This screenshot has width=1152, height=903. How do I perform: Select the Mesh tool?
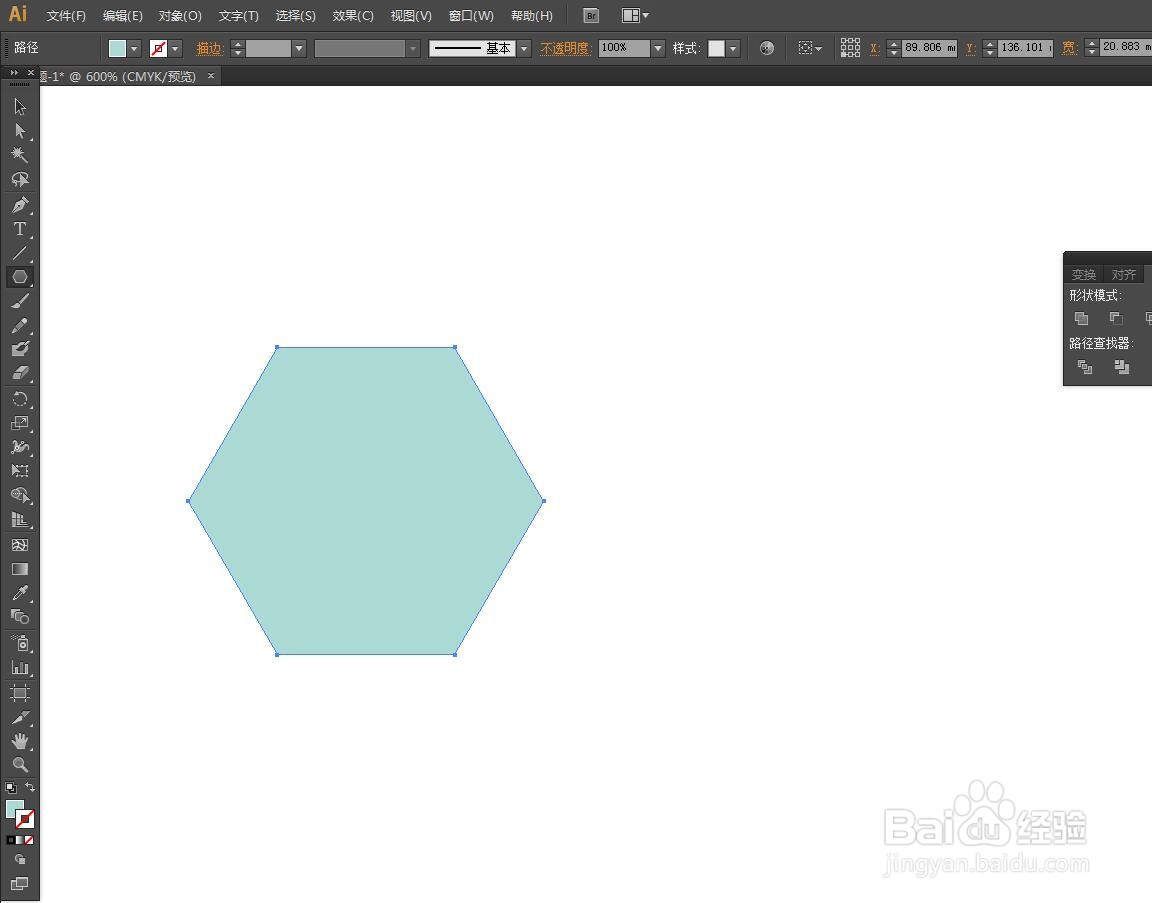[20, 545]
